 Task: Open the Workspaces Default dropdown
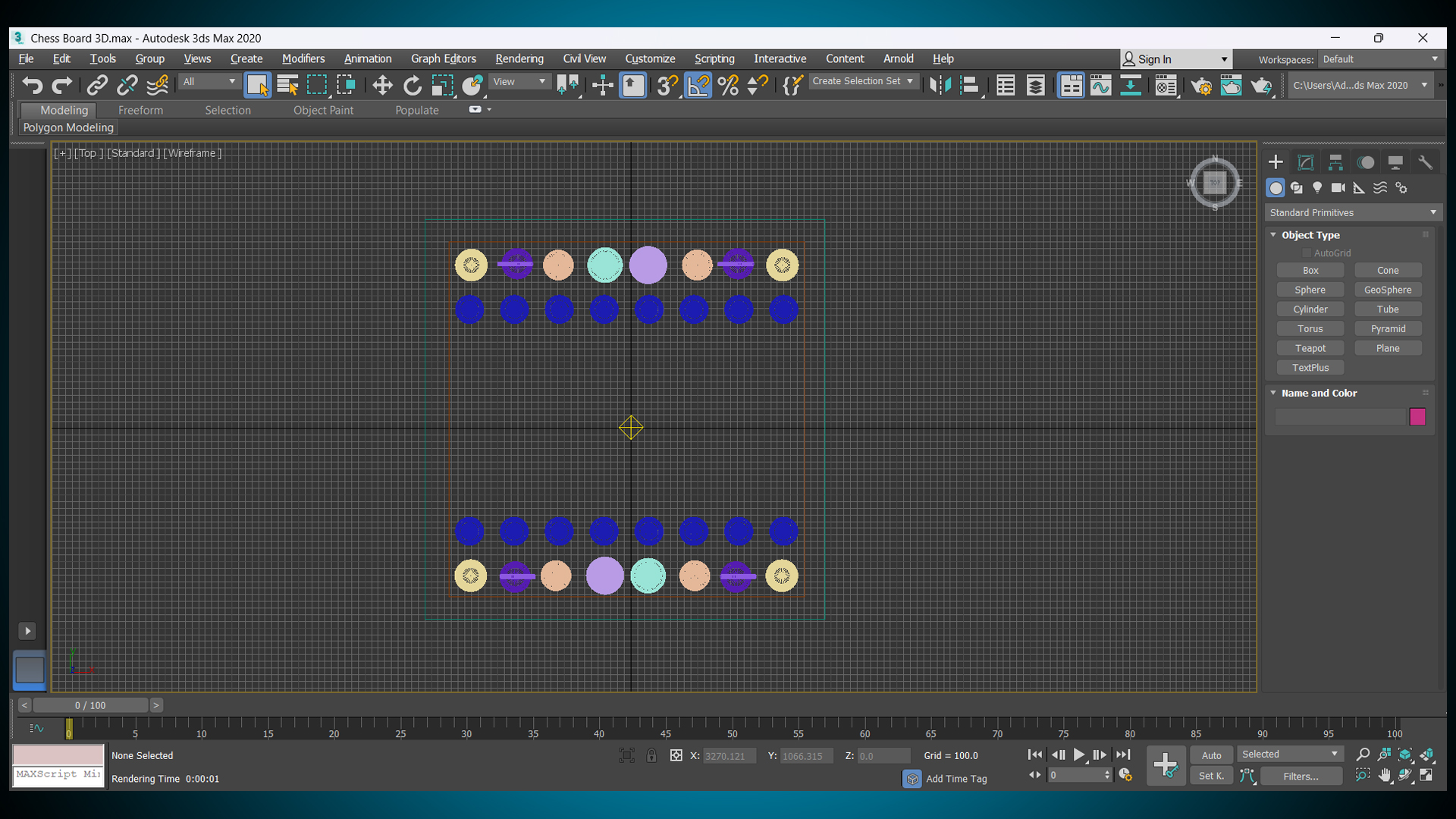coord(1379,59)
